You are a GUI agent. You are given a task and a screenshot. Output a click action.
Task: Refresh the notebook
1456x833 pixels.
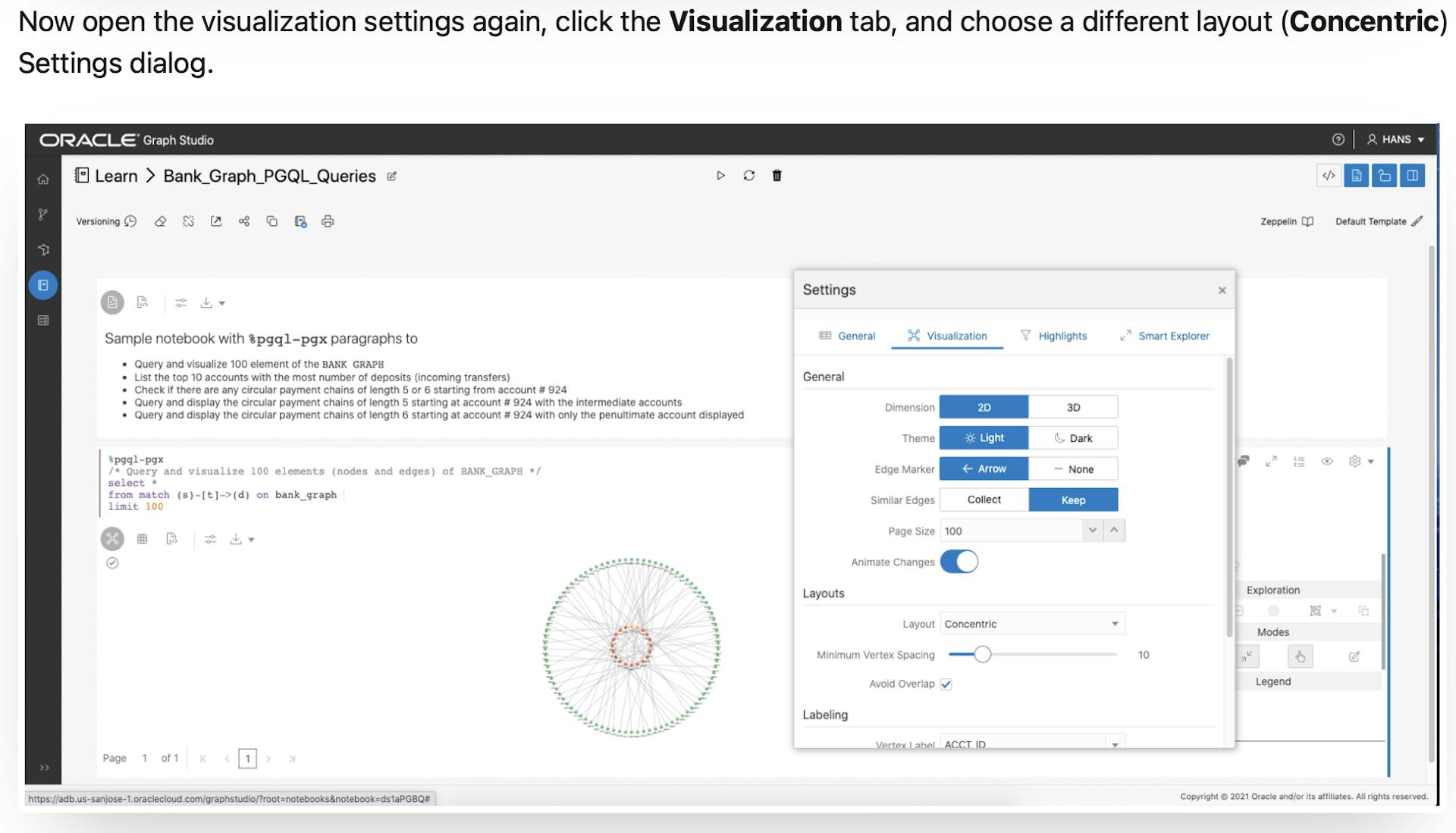[749, 175]
